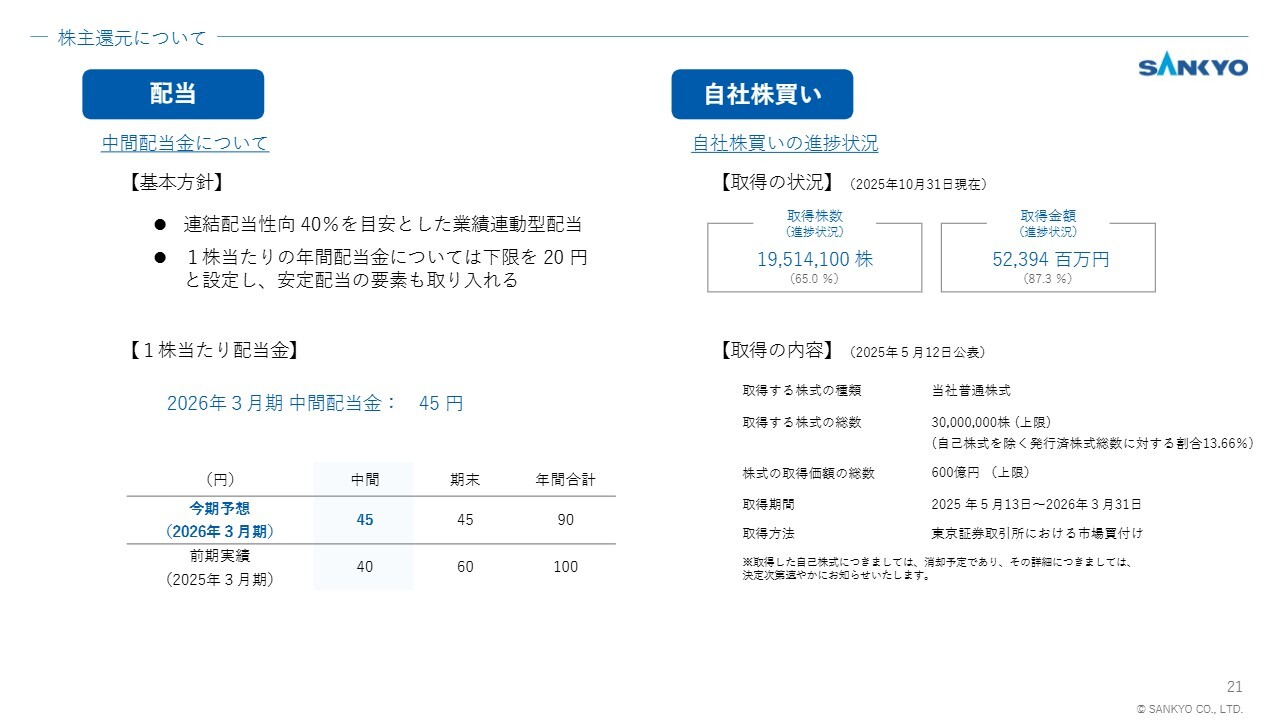Click the © SANKYO CO., LTD. footer
The height and width of the screenshot is (720, 1280).
point(1190,708)
